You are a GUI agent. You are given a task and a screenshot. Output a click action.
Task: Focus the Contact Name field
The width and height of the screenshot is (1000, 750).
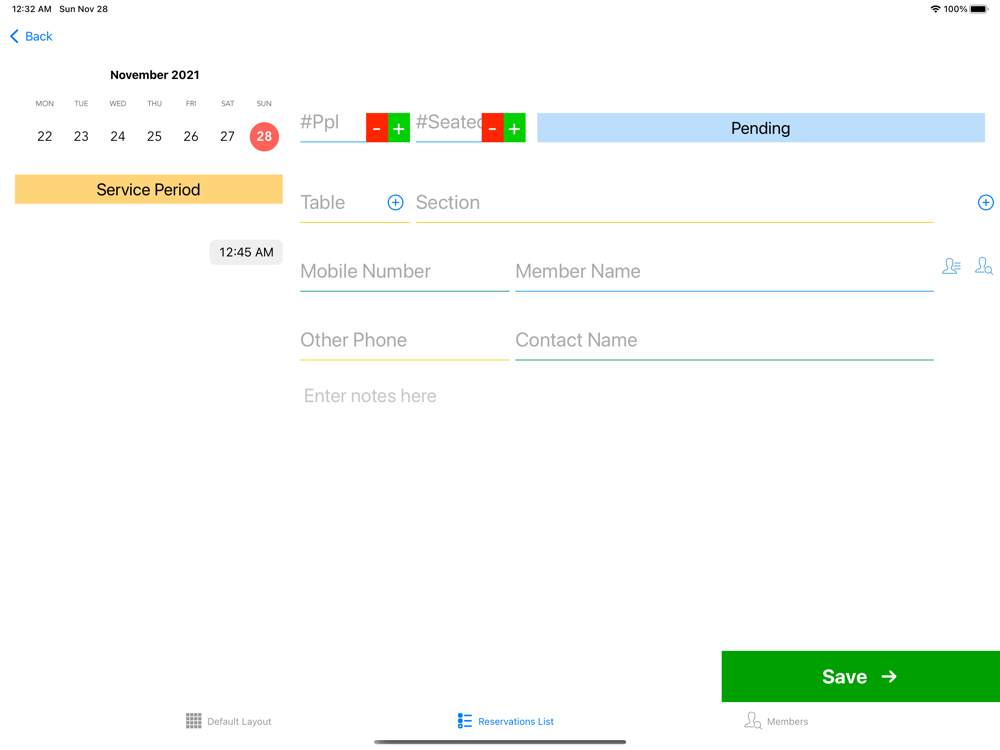724,341
